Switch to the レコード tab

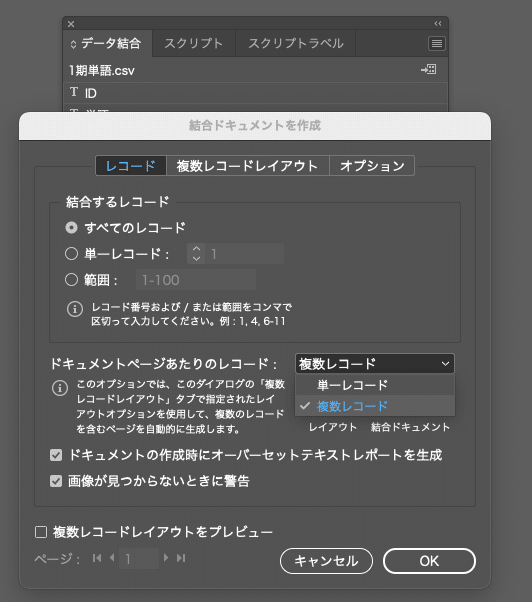coord(131,166)
